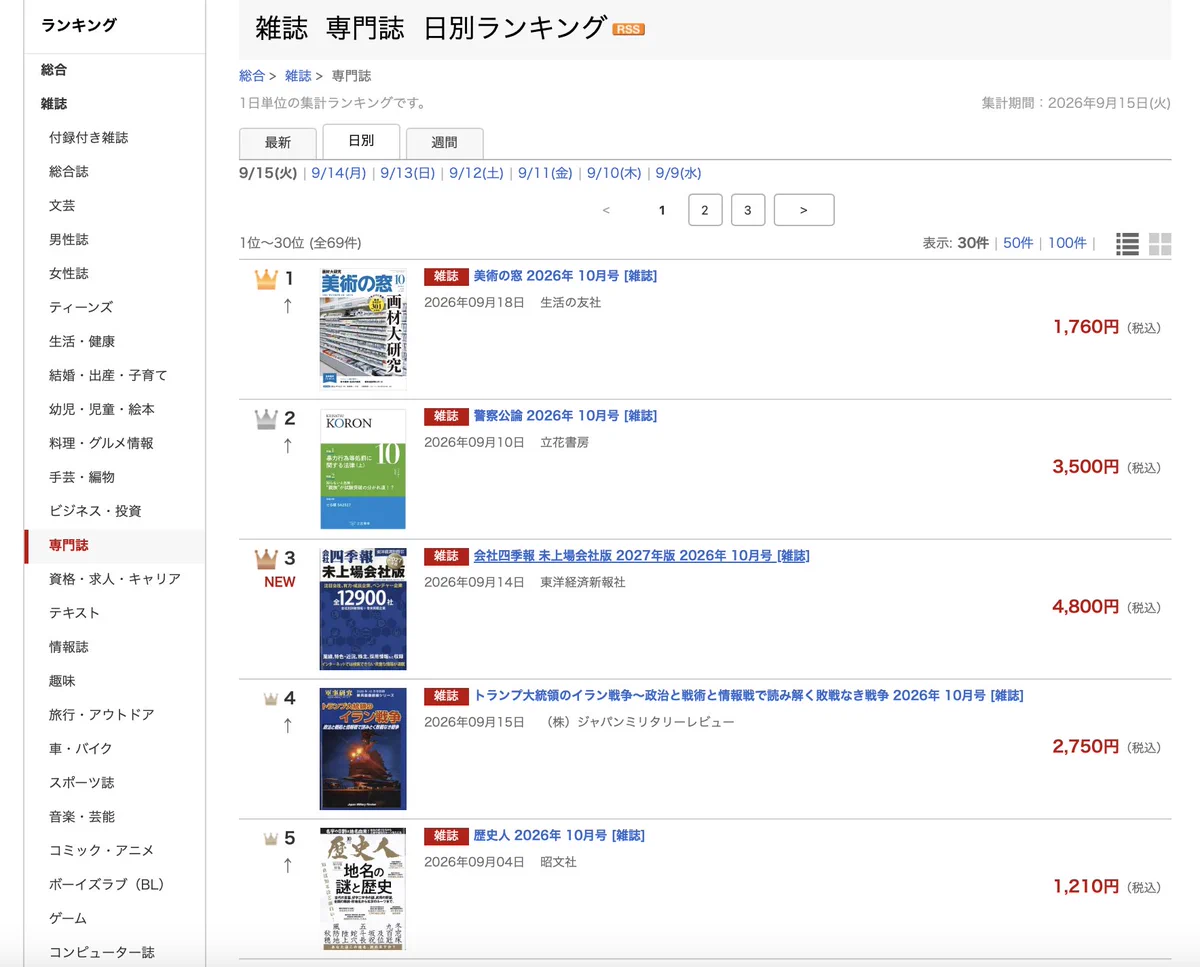Open トランプ大統領のイラン戦争 title link

click(x=748, y=696)
